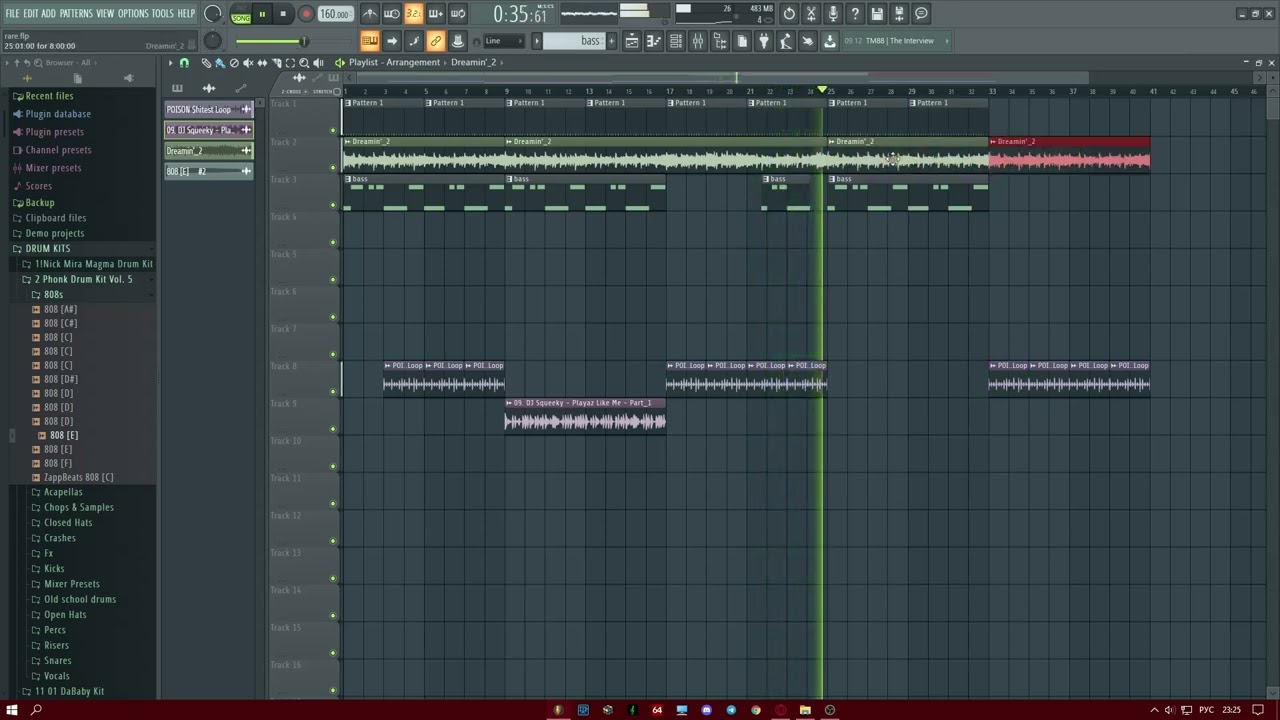
Task: Open the help question mark icon
Action: [x=855, y=14]
